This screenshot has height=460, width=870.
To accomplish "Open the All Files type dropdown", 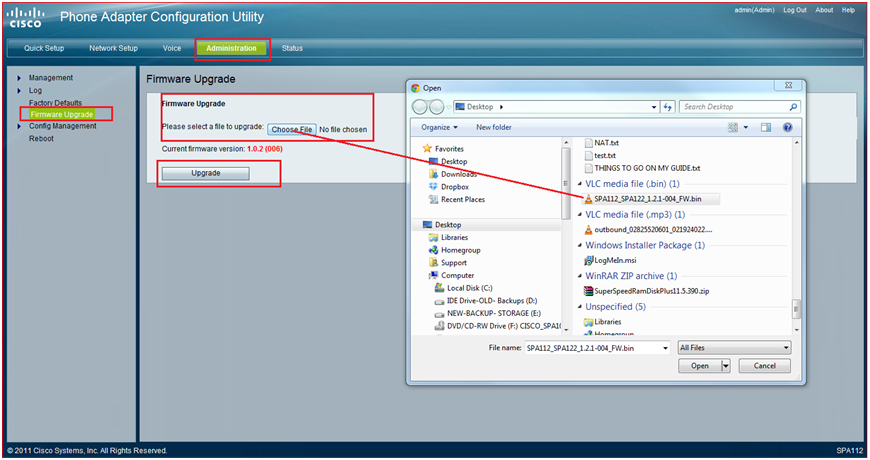I will click(734, 347).
